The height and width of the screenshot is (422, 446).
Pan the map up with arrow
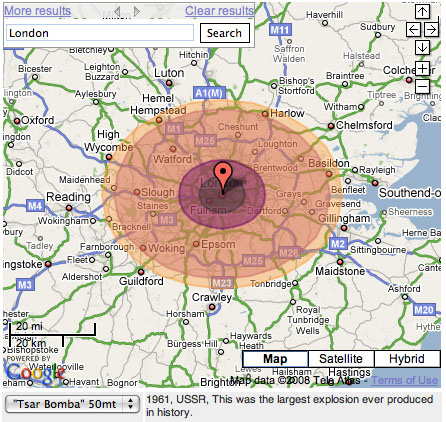pos(422,12)
